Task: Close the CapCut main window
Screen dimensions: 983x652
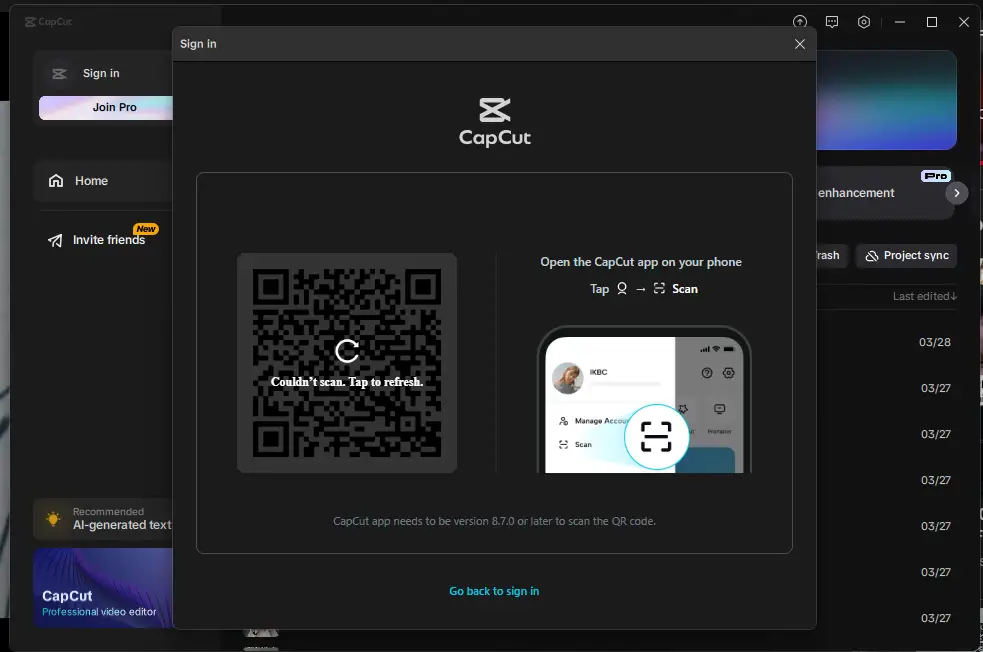Action: click(964, 22)
